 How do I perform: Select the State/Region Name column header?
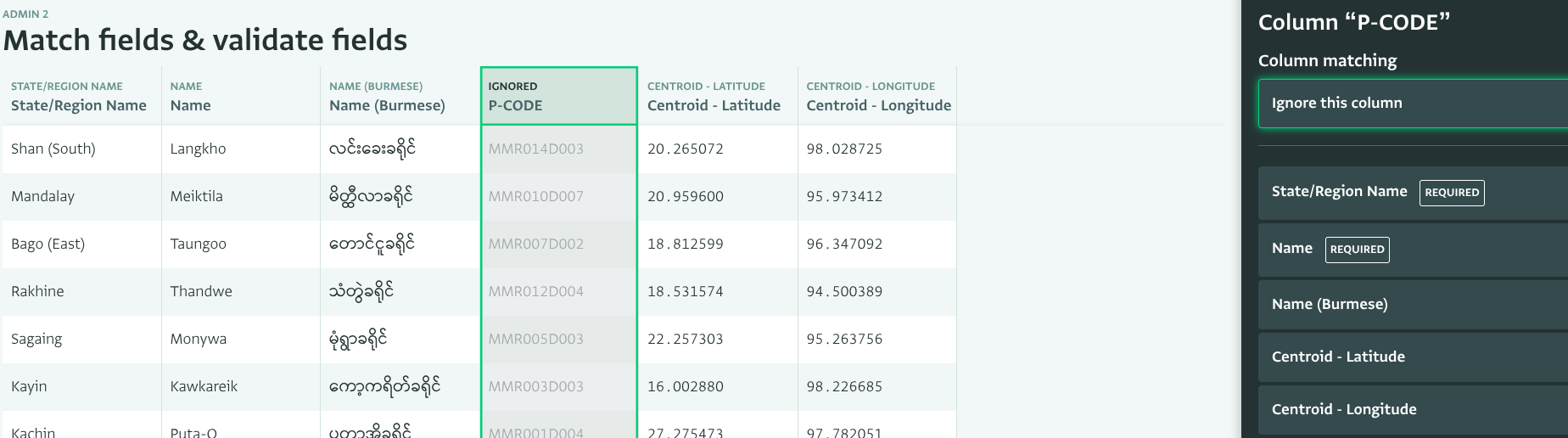click(81, 96)
